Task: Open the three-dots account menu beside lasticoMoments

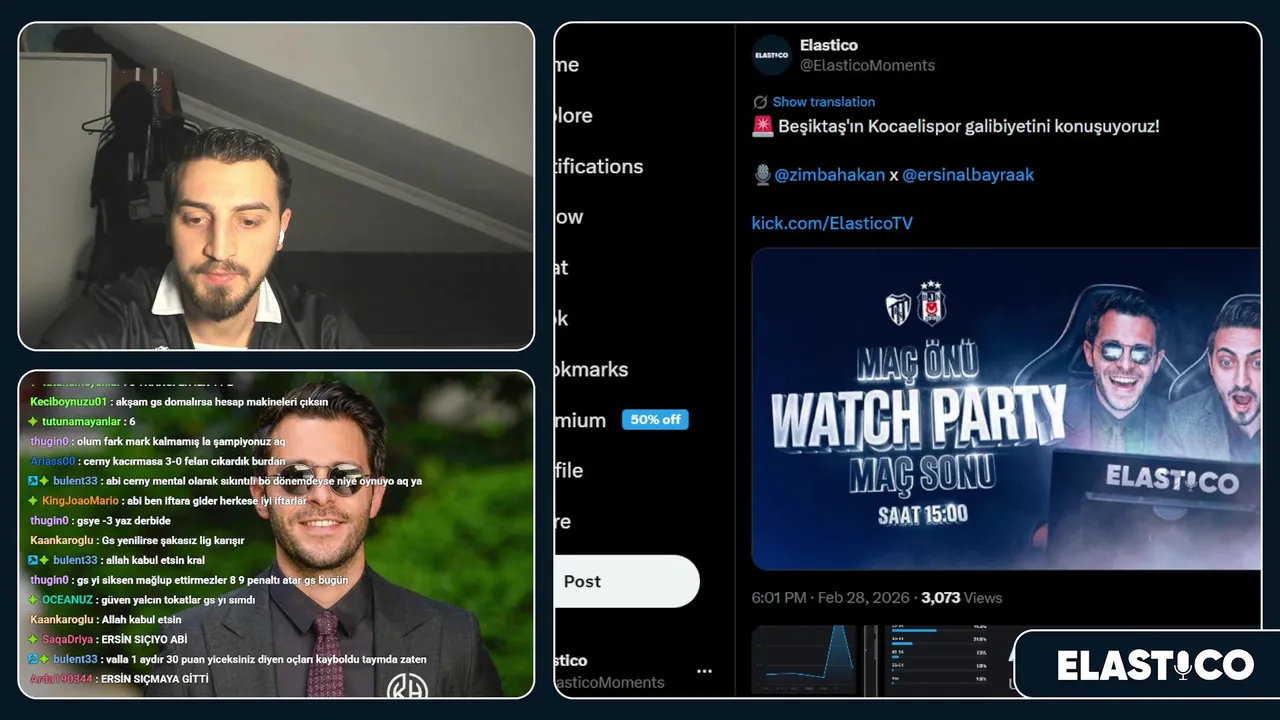Action: [x=704, y=671]
